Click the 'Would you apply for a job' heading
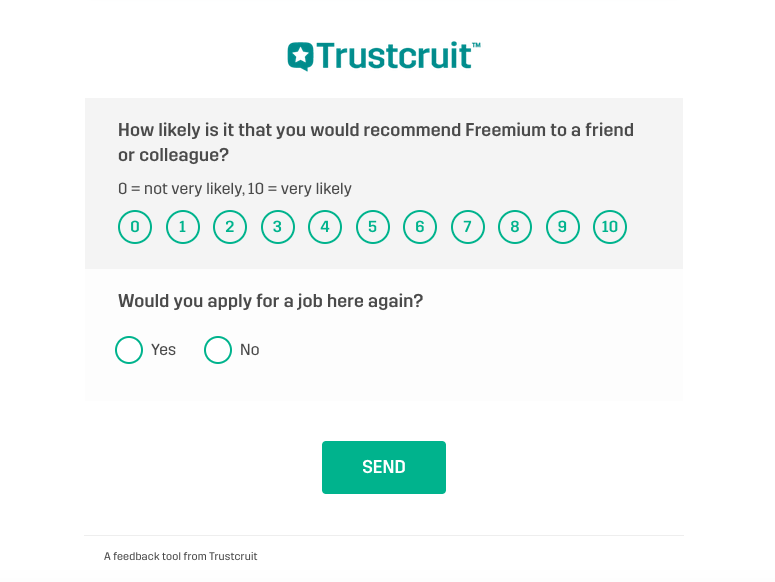The height and width of the screenshot is (582, 775). tap(270, 301)
